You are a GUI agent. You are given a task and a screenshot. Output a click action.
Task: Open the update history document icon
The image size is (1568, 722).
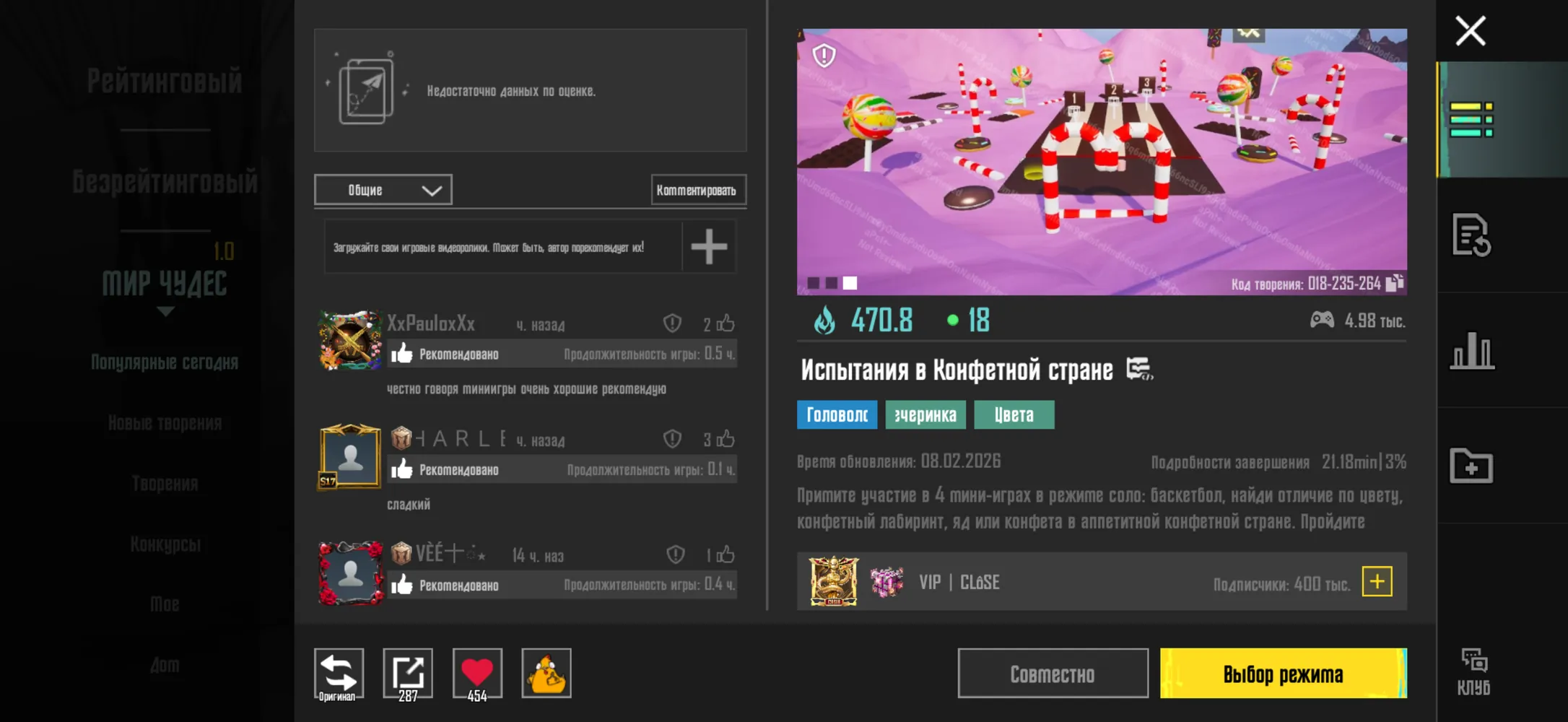(x=1471, y=235)
